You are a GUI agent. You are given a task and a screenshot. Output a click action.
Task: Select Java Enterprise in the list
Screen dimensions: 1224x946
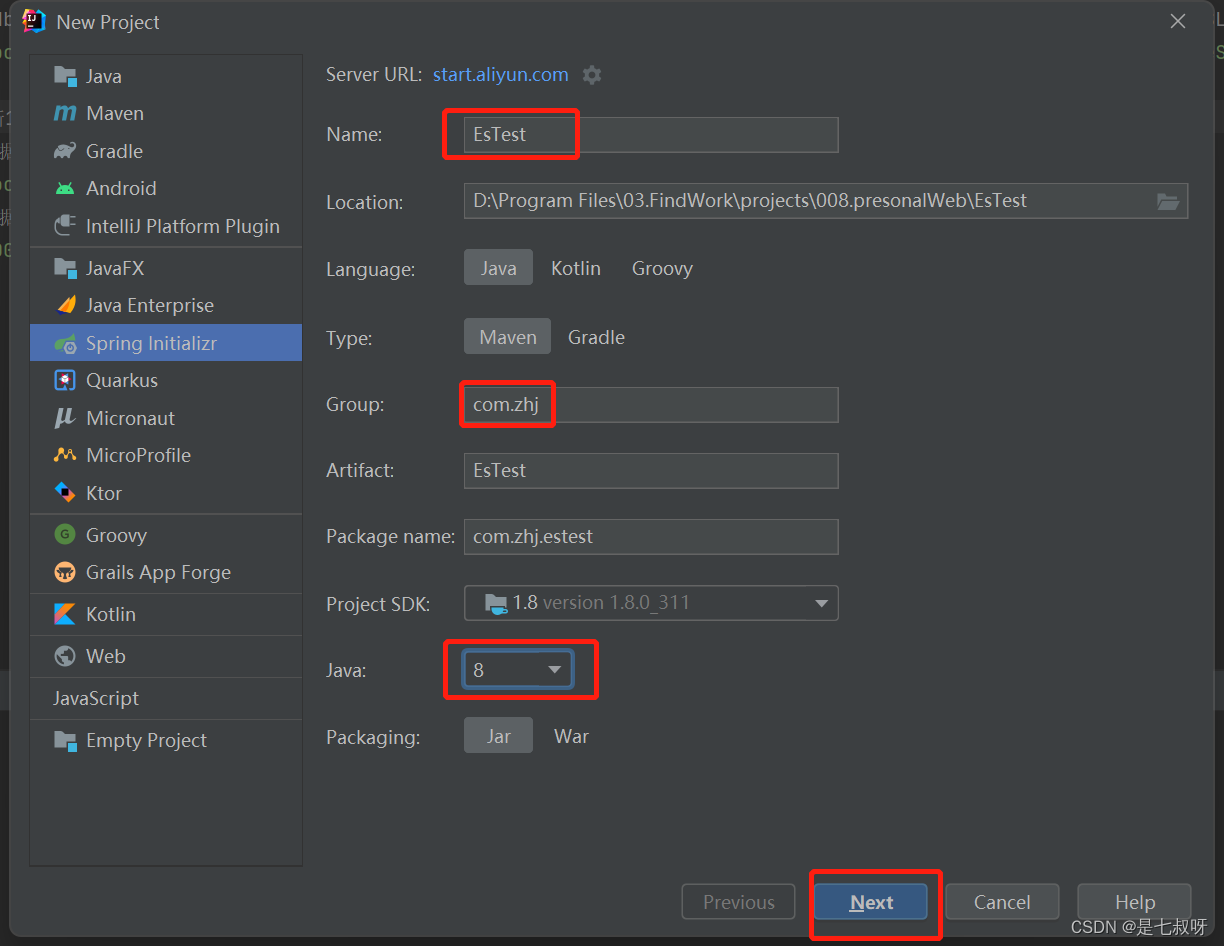(x=166, y=306)
